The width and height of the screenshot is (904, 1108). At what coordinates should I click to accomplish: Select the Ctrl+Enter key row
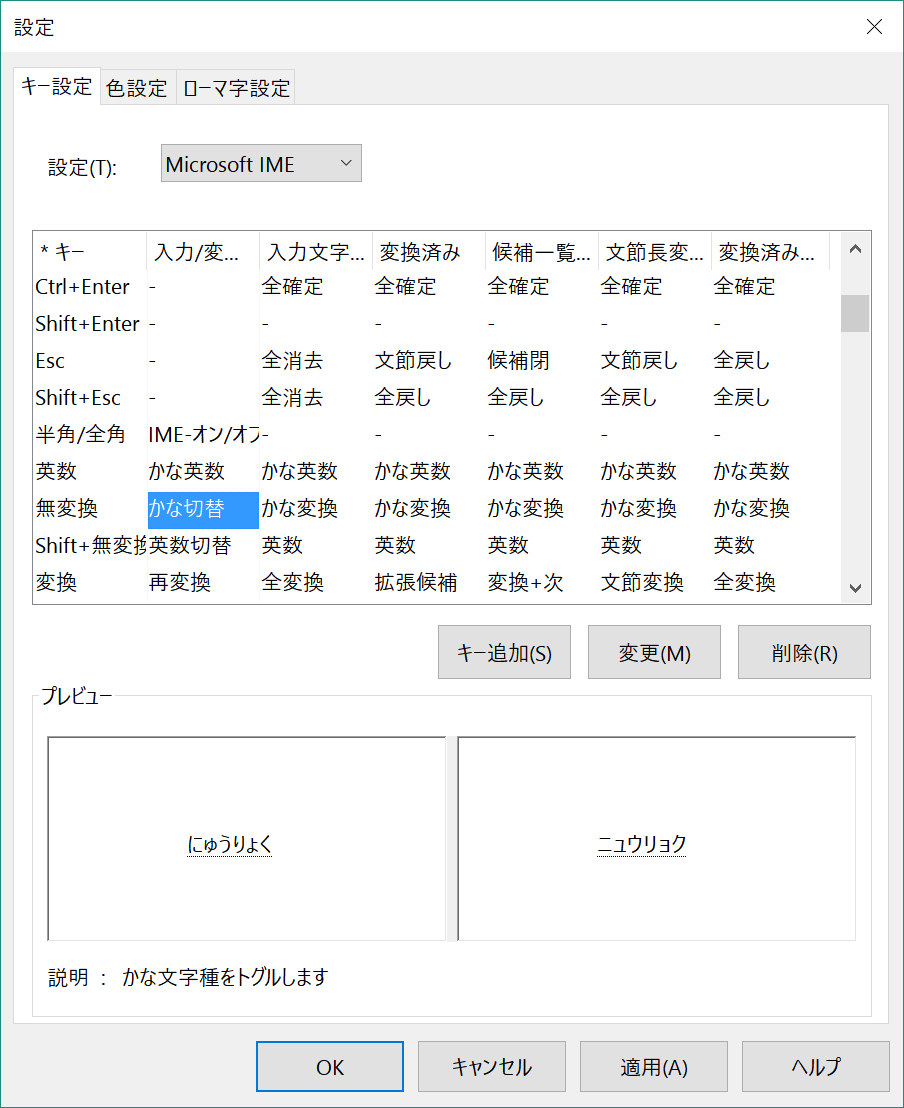83,287
